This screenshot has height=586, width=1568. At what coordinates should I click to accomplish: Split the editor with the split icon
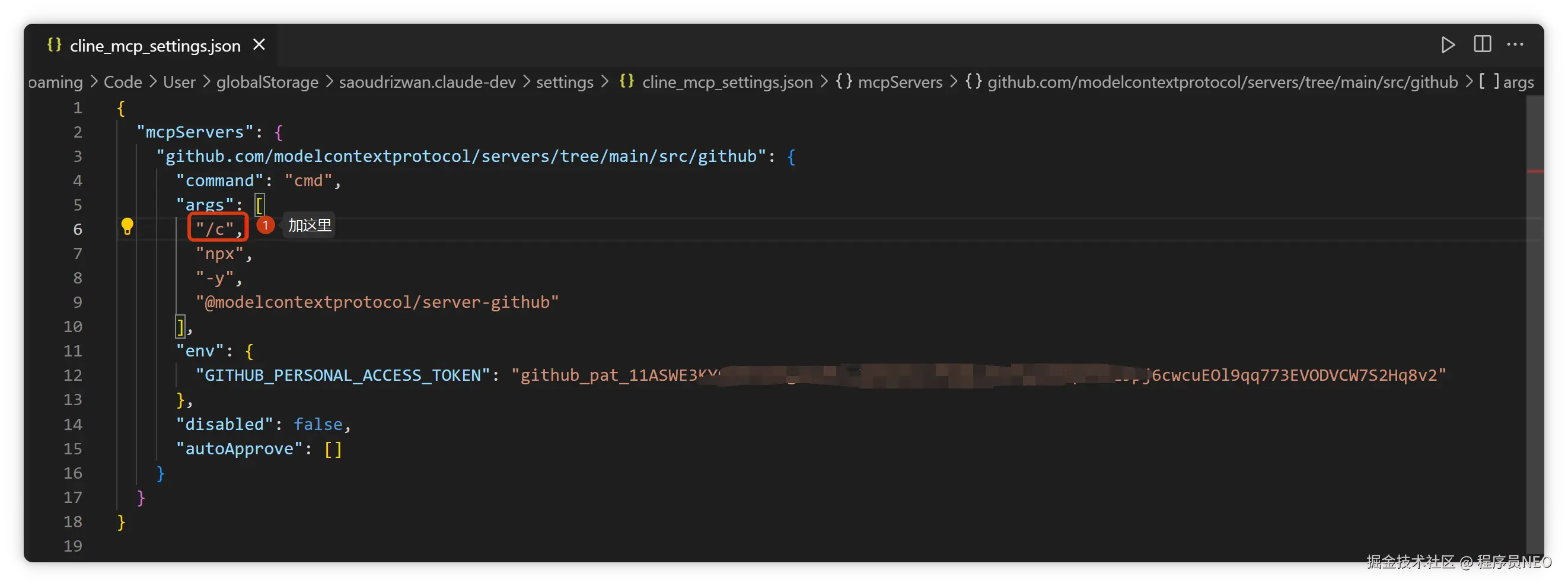(1482, 44)
